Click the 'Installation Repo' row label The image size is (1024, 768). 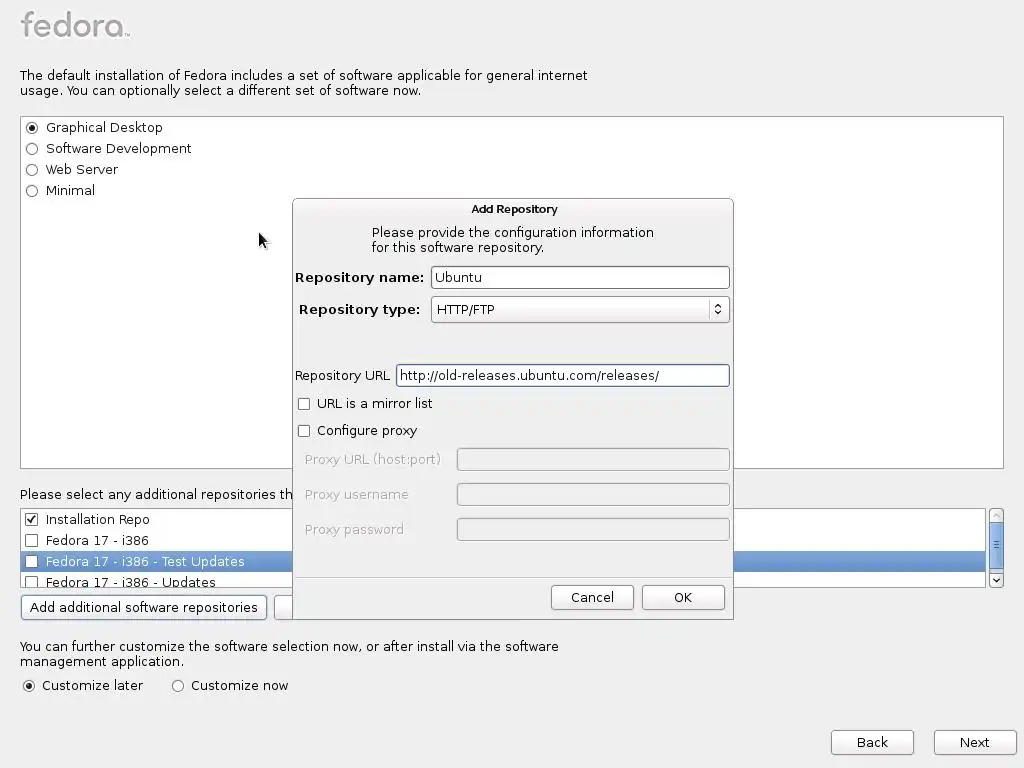point(97,520)
